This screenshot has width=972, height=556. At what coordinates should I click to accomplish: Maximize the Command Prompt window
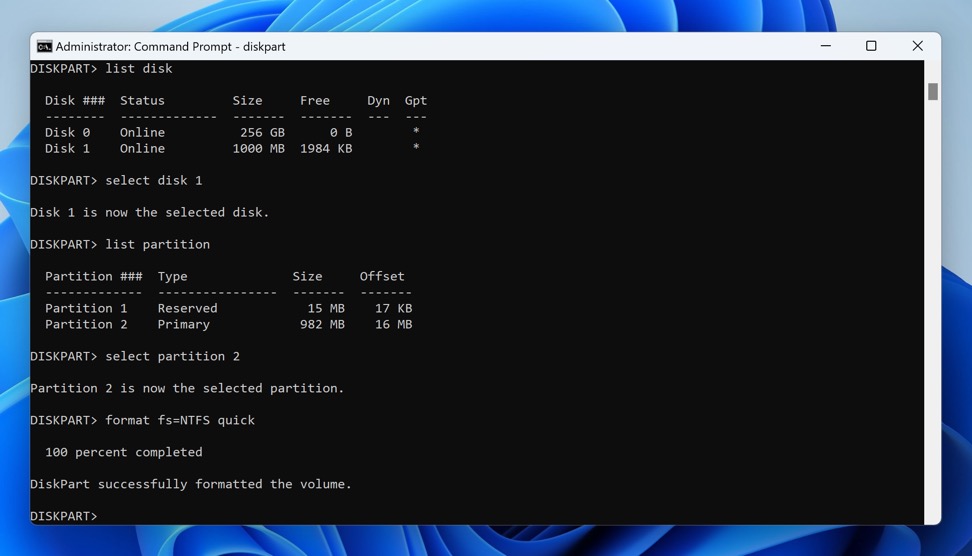pos(871,46)
